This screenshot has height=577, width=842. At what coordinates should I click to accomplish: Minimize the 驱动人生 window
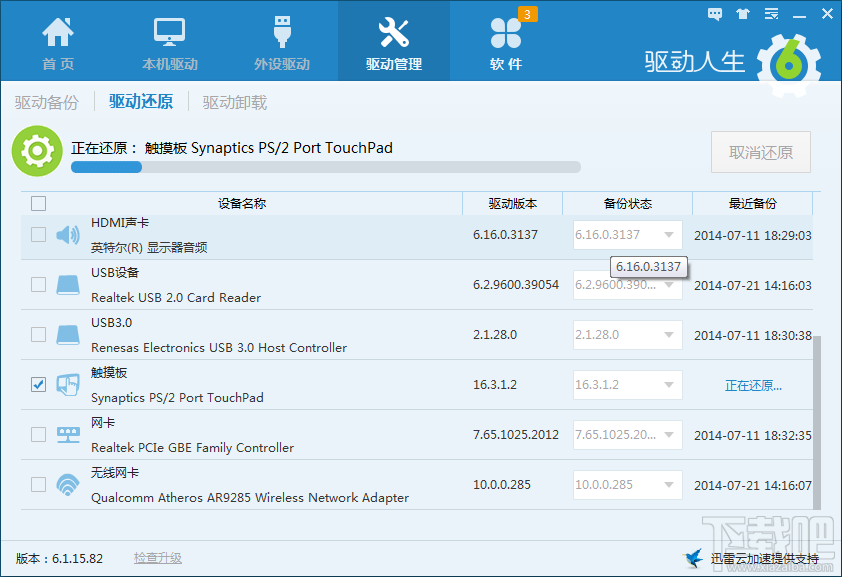800,15
